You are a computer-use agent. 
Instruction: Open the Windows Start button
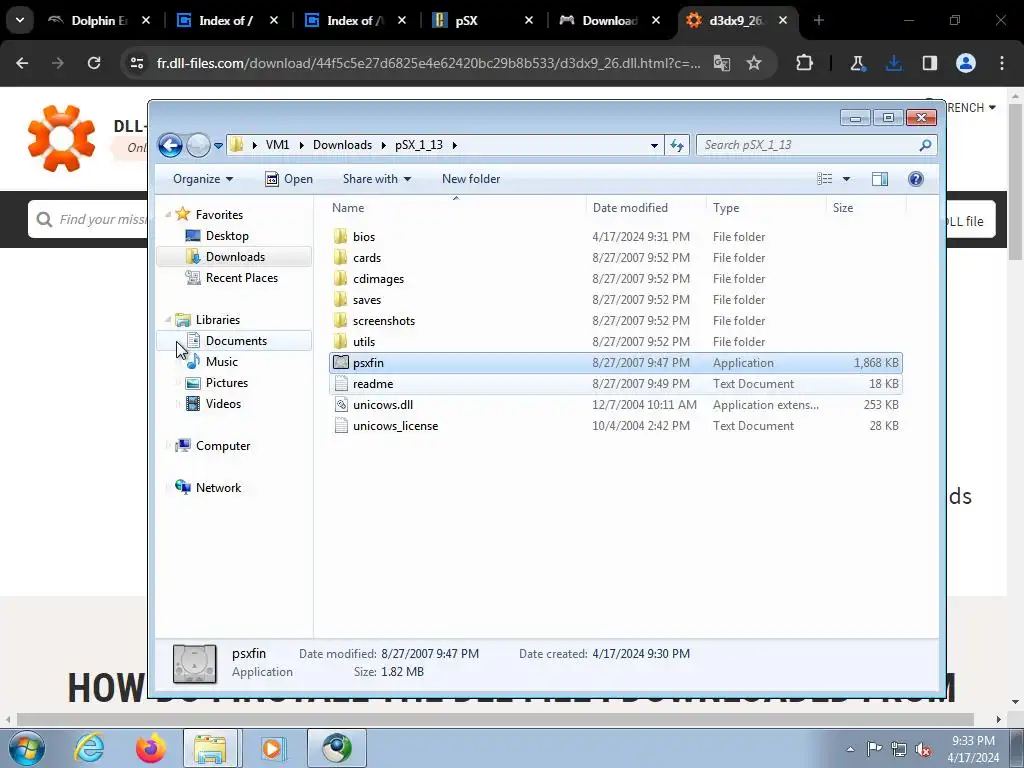tap(27, 748)
